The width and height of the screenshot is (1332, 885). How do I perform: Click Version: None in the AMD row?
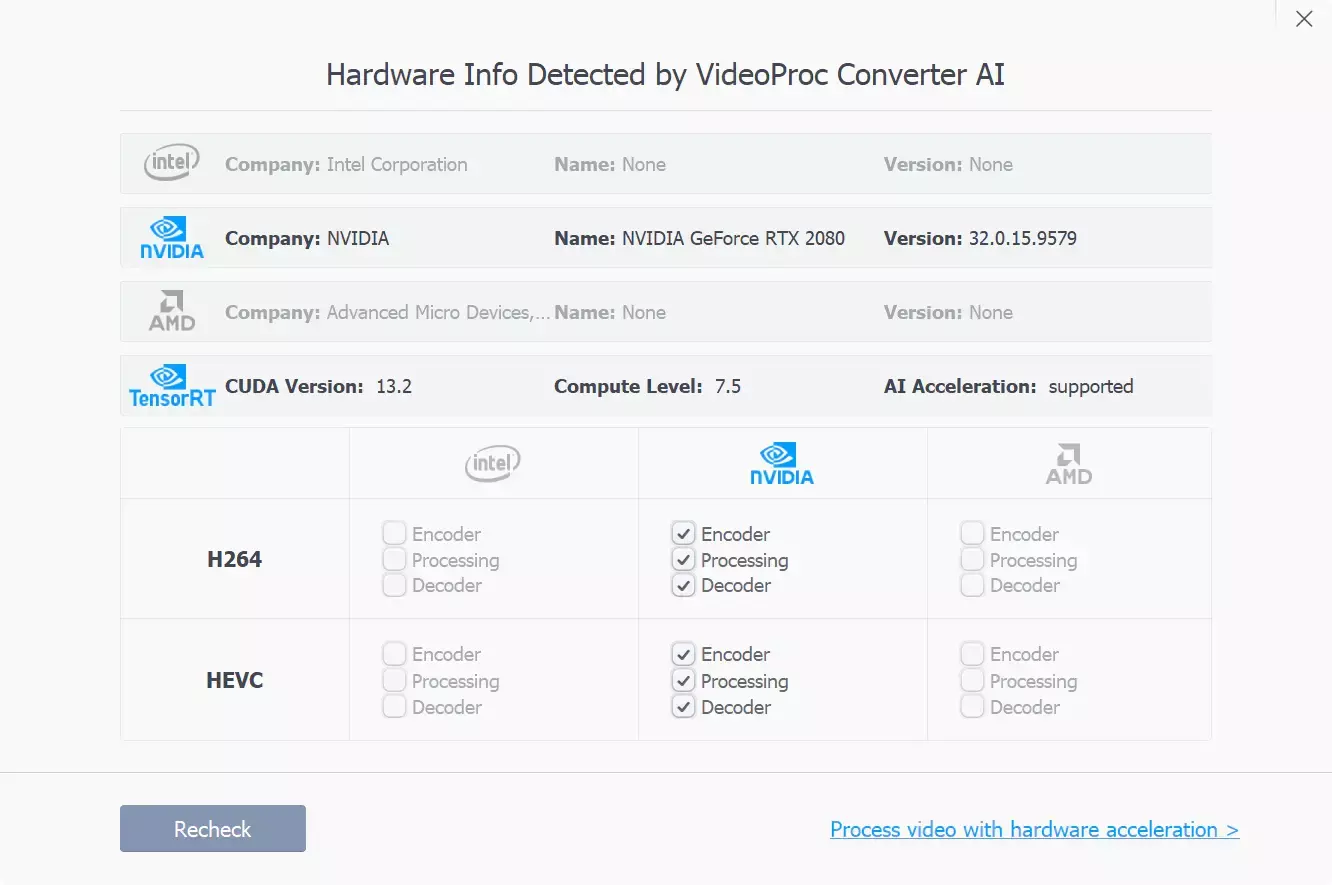click(948, 312)
